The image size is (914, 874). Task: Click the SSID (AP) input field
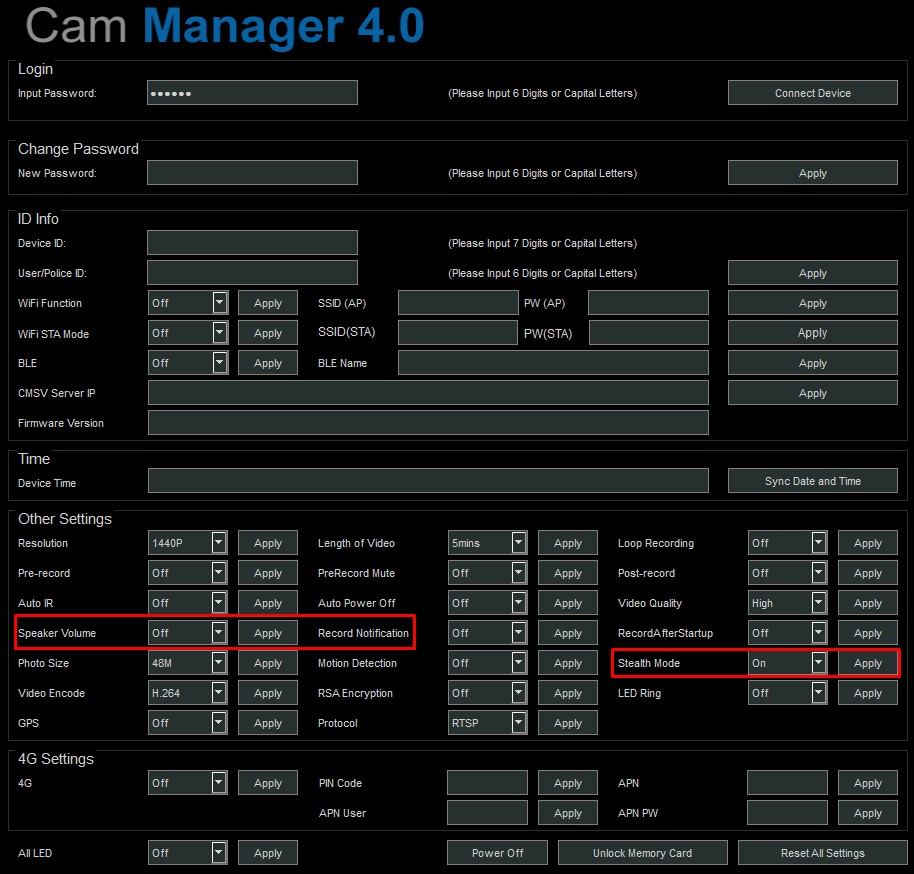(x=458, y=303)
